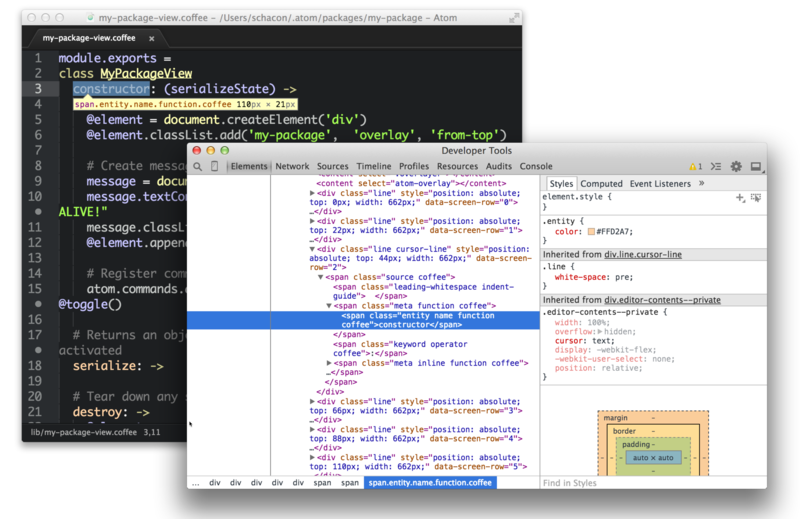Toggle the mobile device emulation icon
The image size is (800, 519).
215,167
